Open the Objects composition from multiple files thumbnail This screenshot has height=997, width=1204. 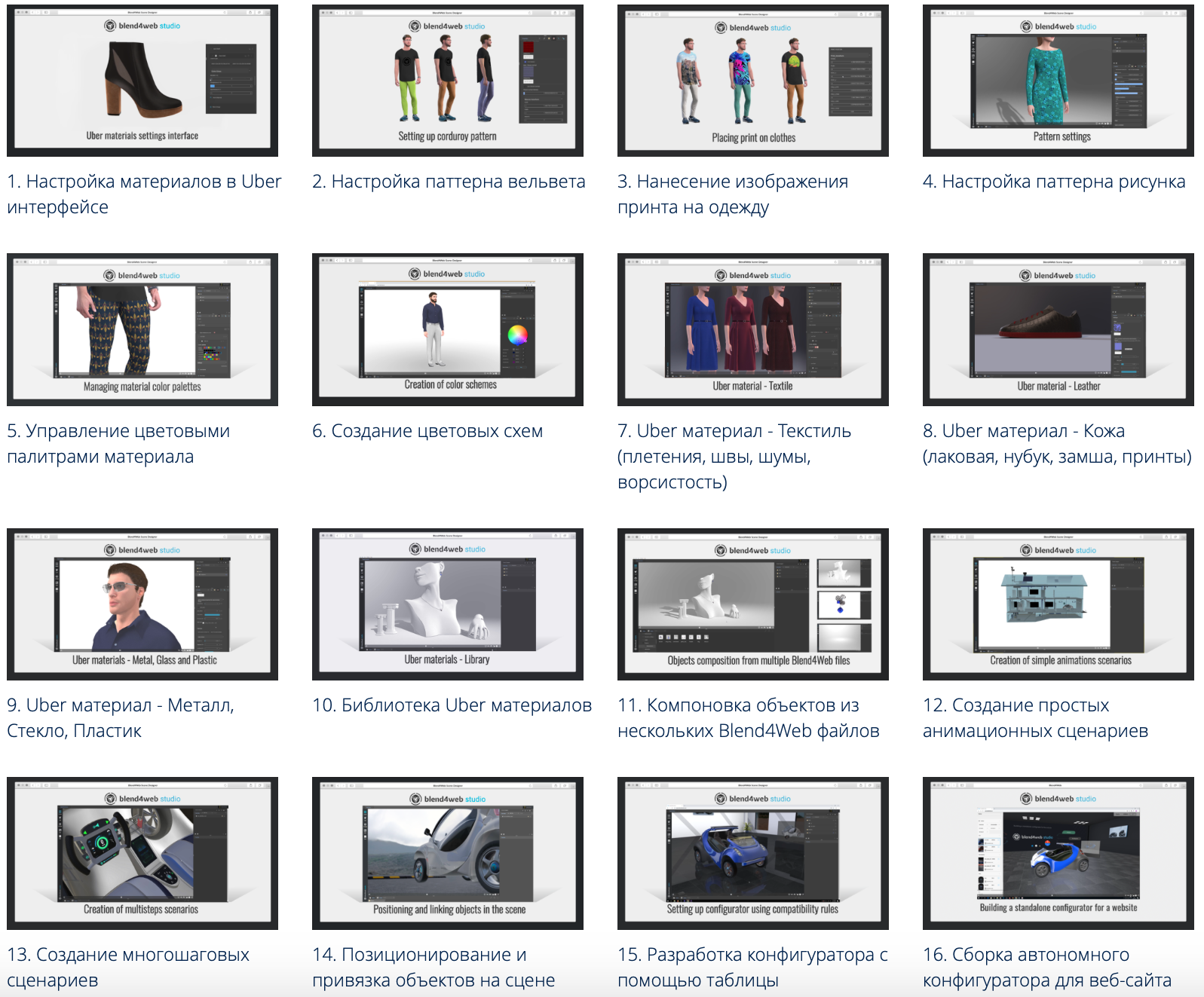click(753, 604)
